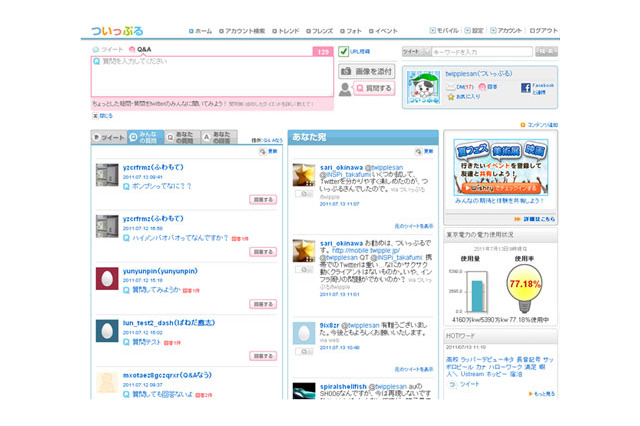Viewport: 640px width, 426px height.
Task: Open the twipplesan profile avatar
Action: (x=423, y=88)
